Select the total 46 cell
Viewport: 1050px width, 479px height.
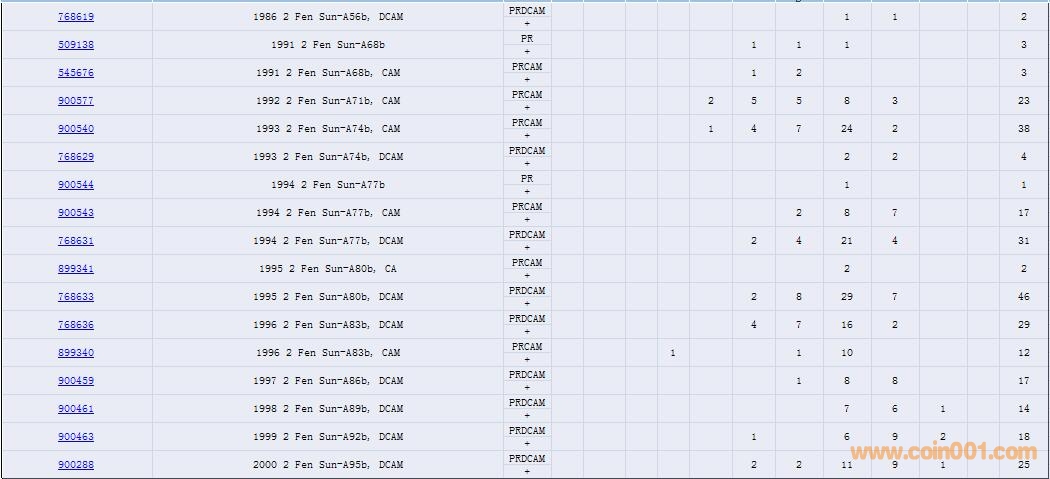click(1023, 297)
